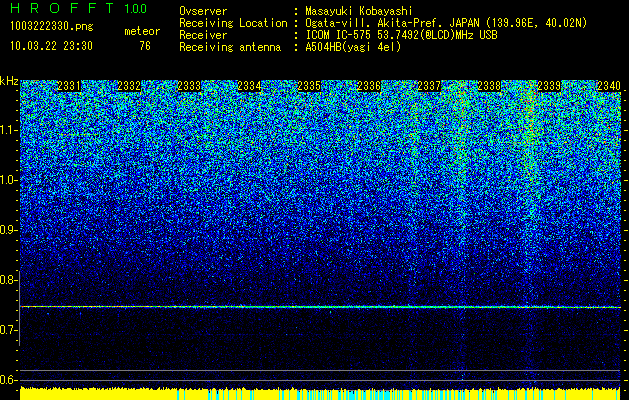
Task: Click the observer name Masayuki Kobayashi
Action: [x=359, y=11]
